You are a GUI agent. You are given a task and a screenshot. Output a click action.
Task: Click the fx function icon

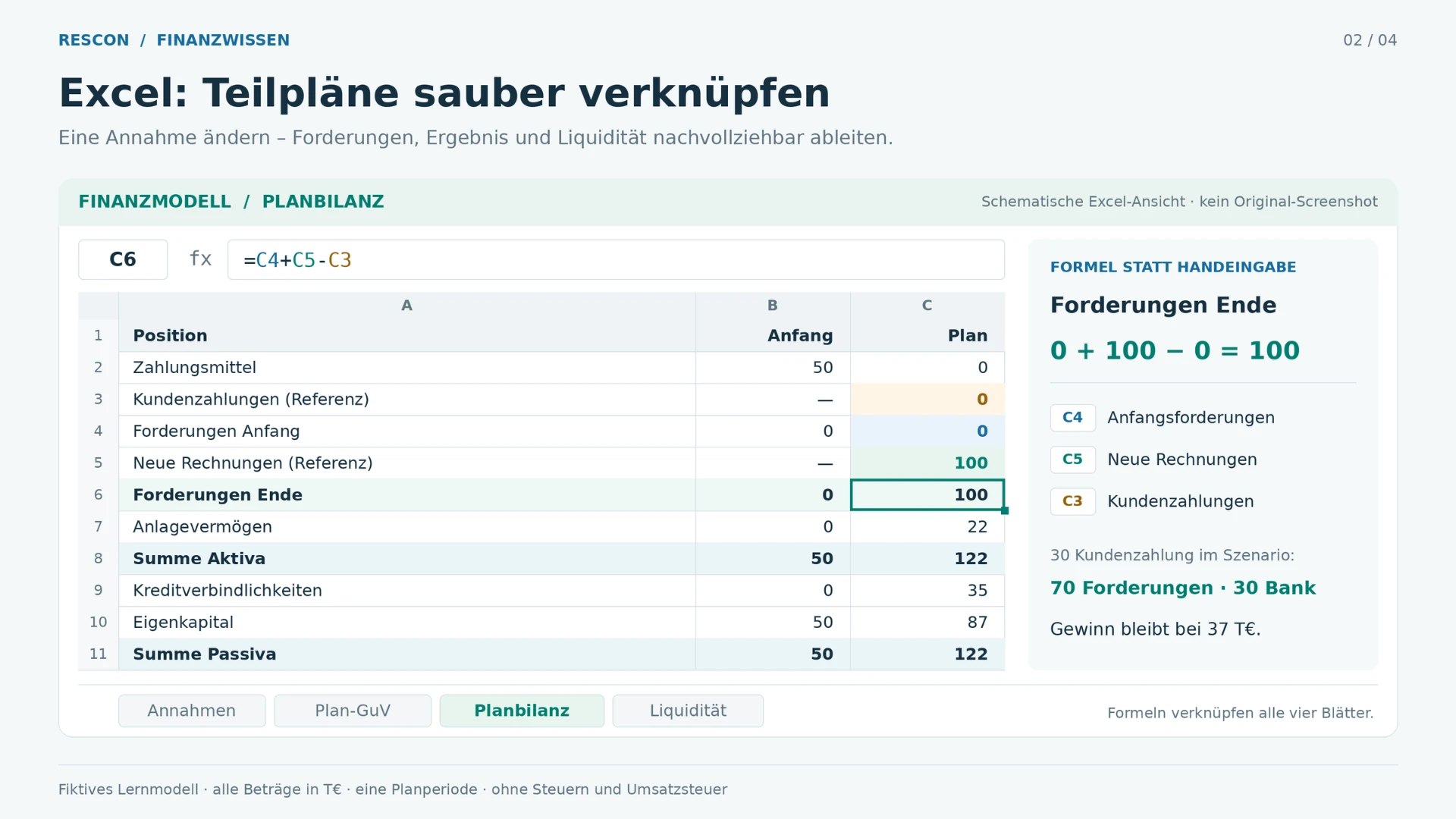click(x=200, y=259)
